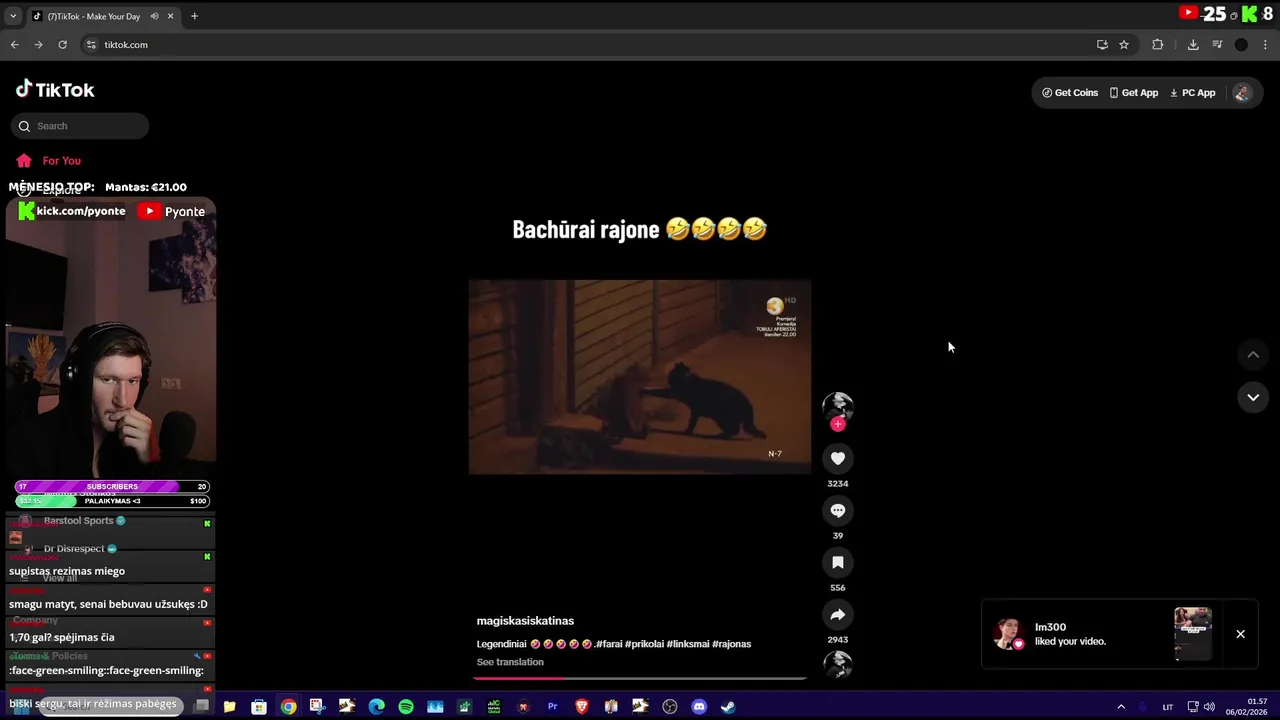Like the TikTok video with heart icon
1280x720 pixels.
point(838,458)
